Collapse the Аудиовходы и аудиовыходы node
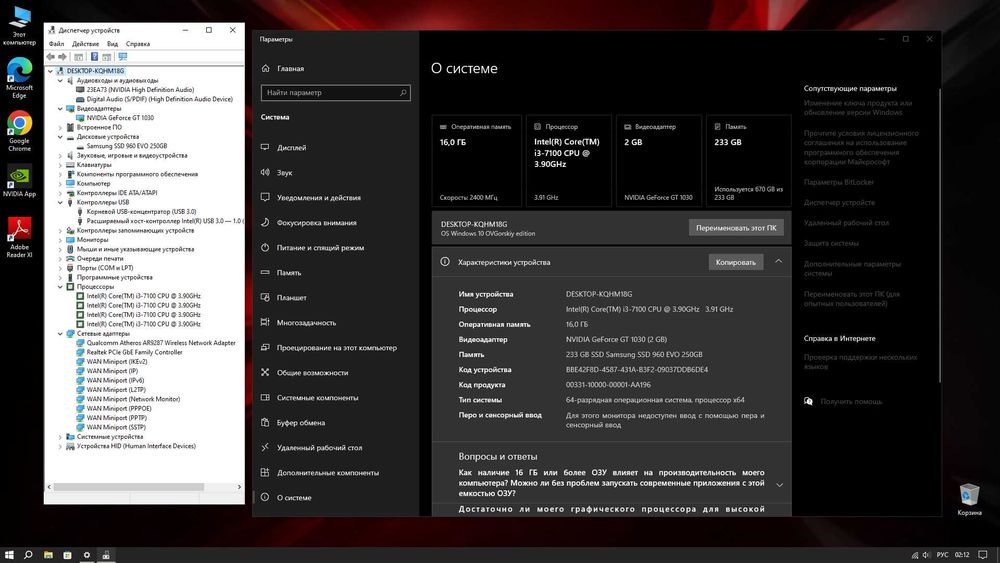The width and height of the screenshot is (1000, 563). coord(61,80)
